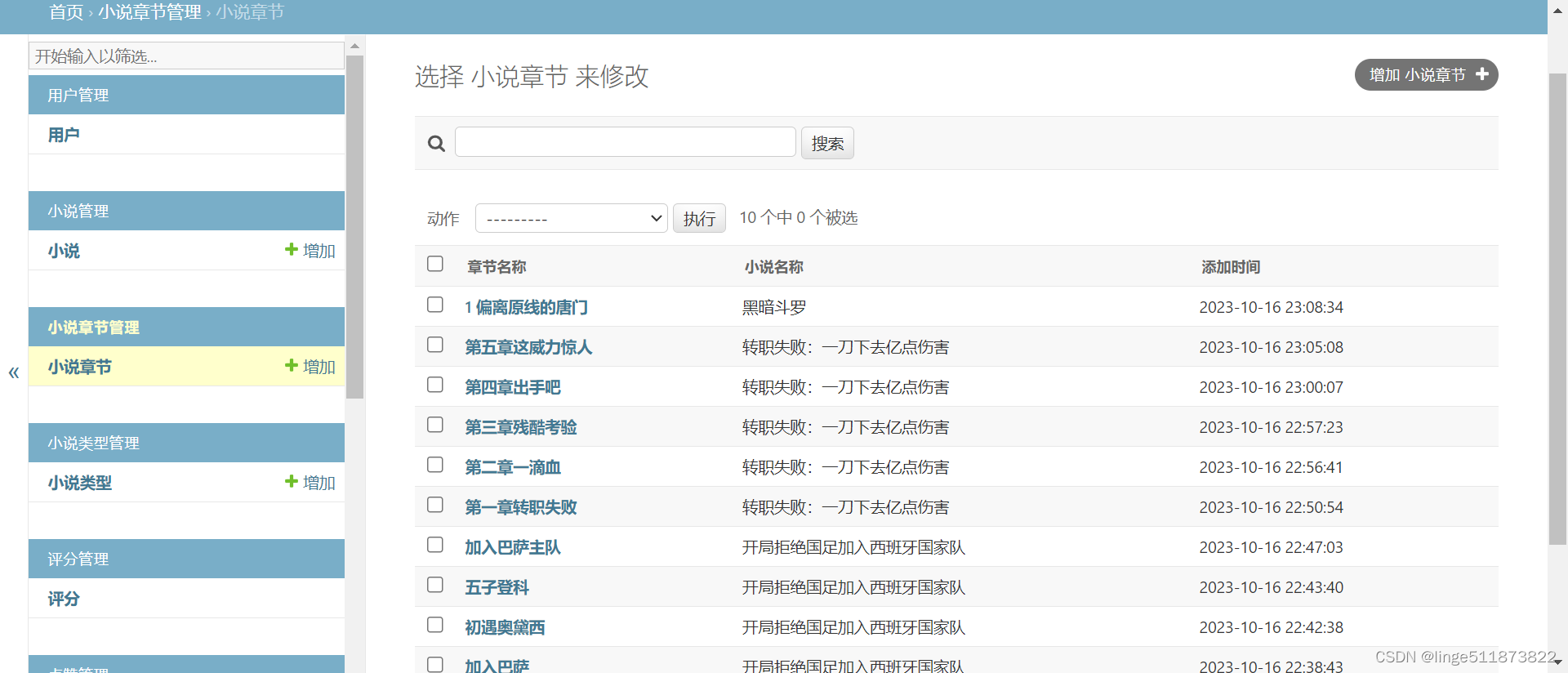Click novel name 黑暗斗罗 cell
1568x673 pixels.
pos(773,307)
